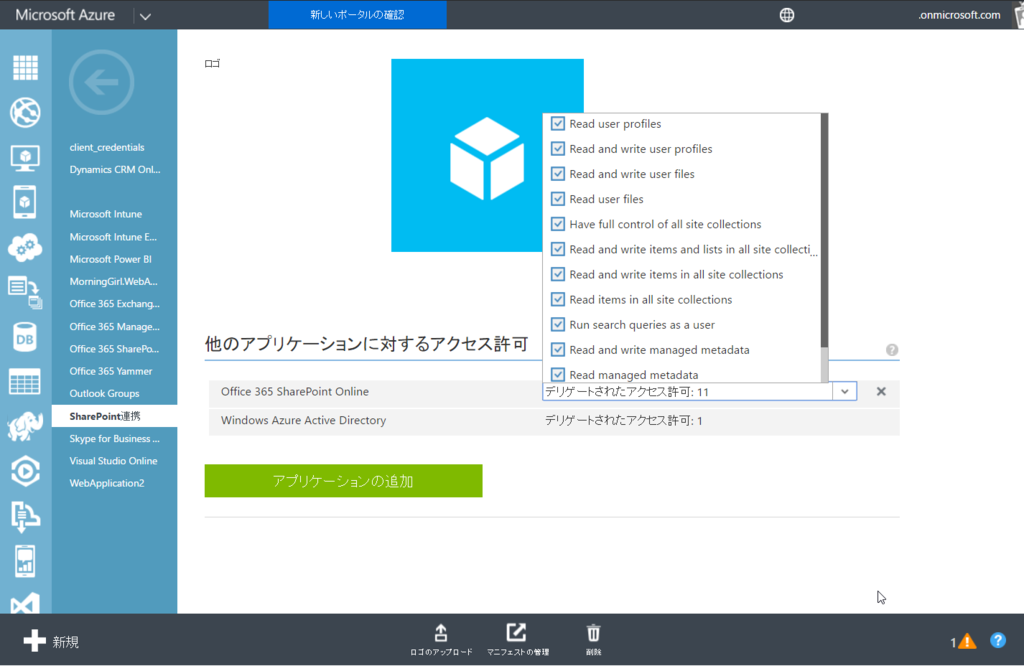The image size is (1024, 666).
Task: Uncheck Read and write managed metadata
Action: 558,349
